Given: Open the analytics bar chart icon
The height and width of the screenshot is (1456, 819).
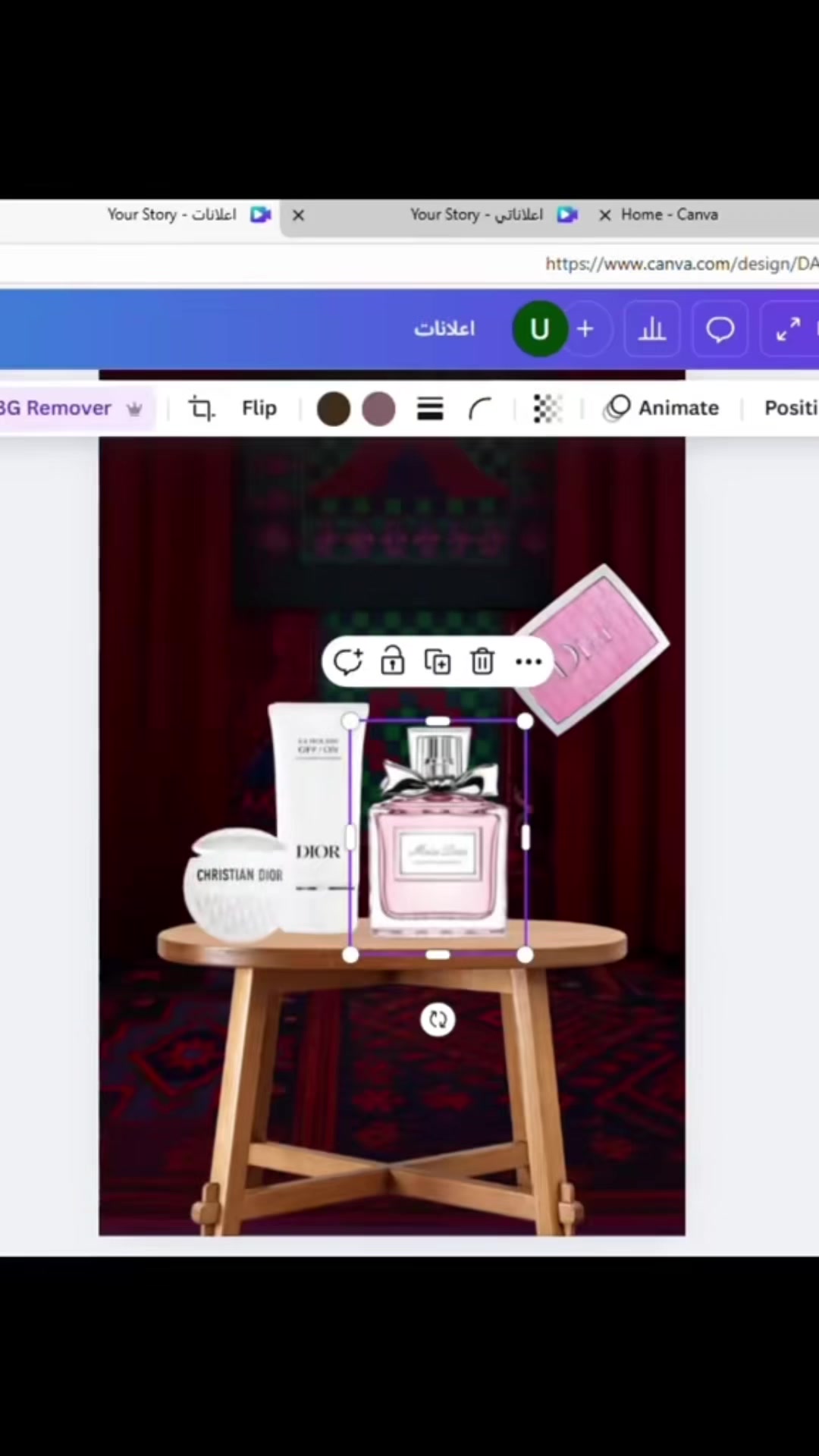Looking at the screenshot, I should pos(652,329).
